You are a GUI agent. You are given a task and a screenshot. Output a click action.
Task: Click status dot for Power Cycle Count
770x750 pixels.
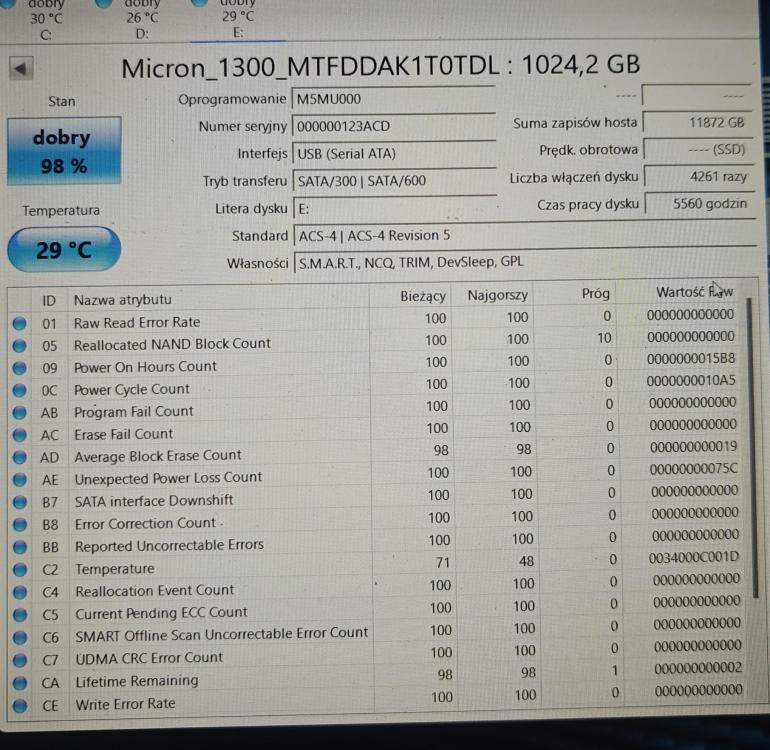coord(20,390)
